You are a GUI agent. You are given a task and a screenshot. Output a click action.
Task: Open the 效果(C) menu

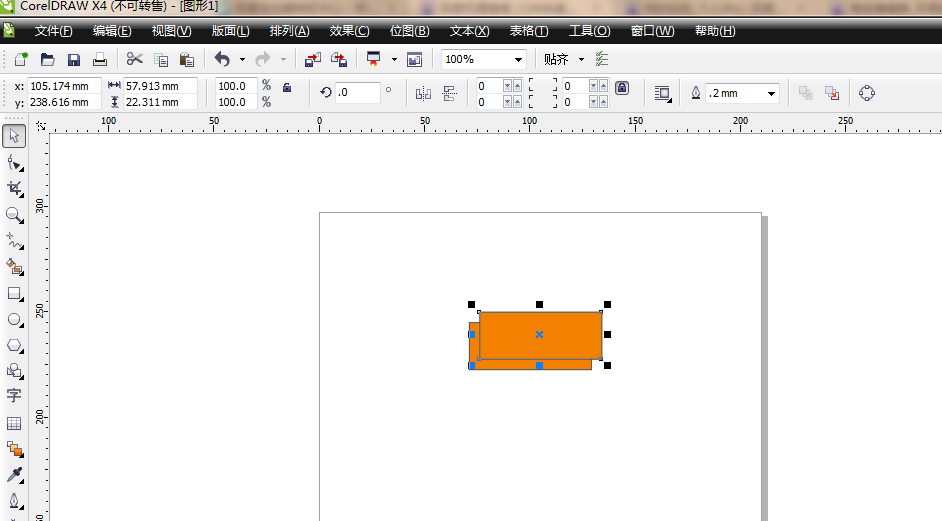(349, 31)
